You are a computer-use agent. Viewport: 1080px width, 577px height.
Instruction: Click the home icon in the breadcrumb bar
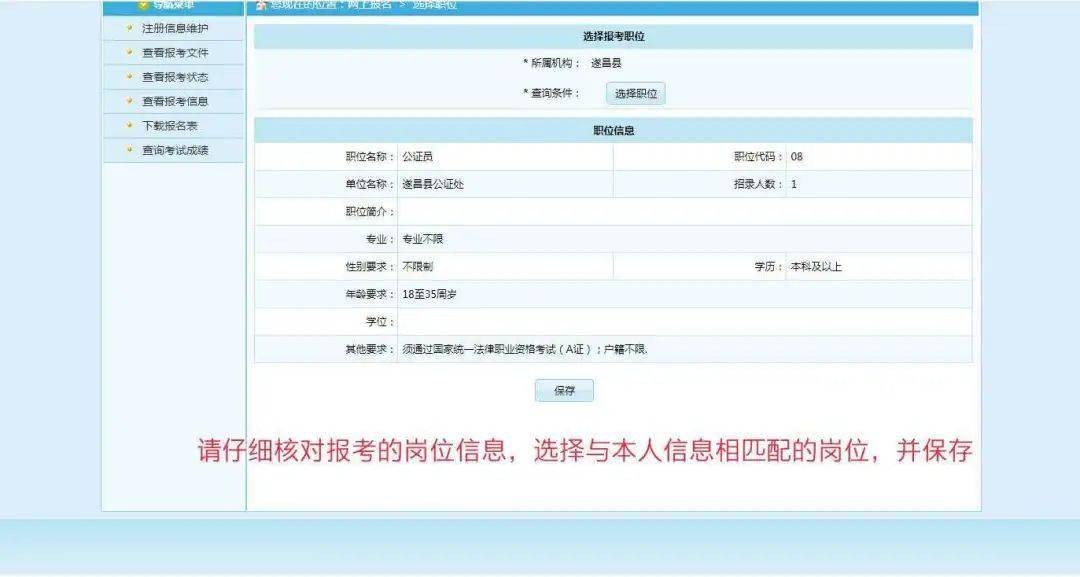[261, 5]
